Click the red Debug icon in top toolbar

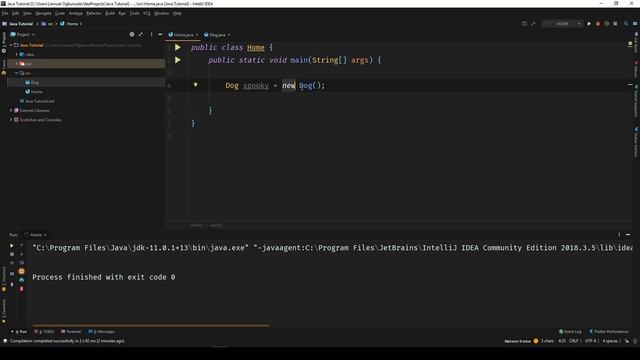[598, 24]
